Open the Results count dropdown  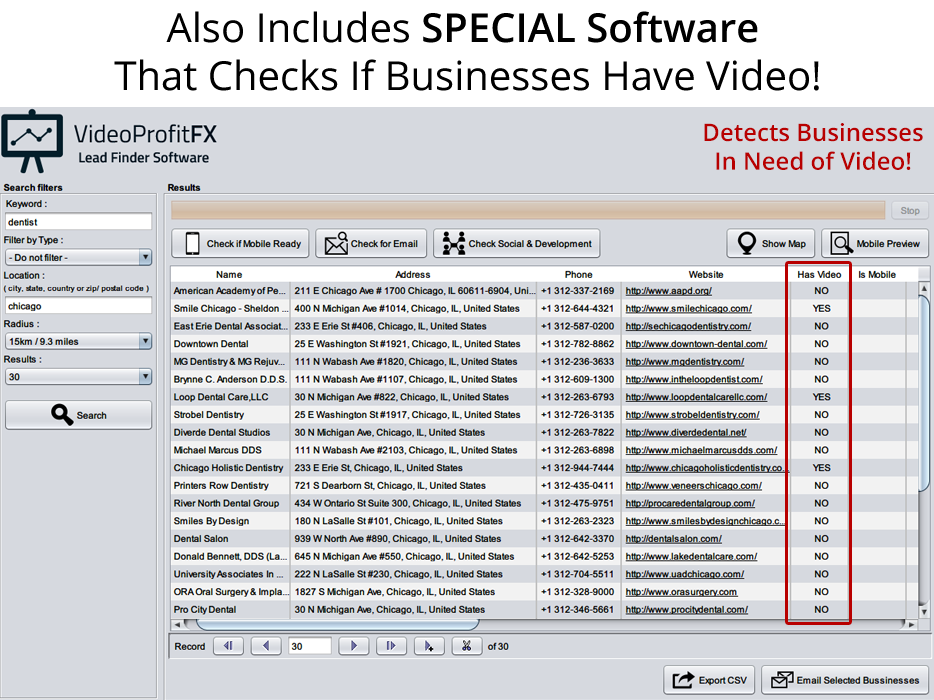tap(78, 377)
